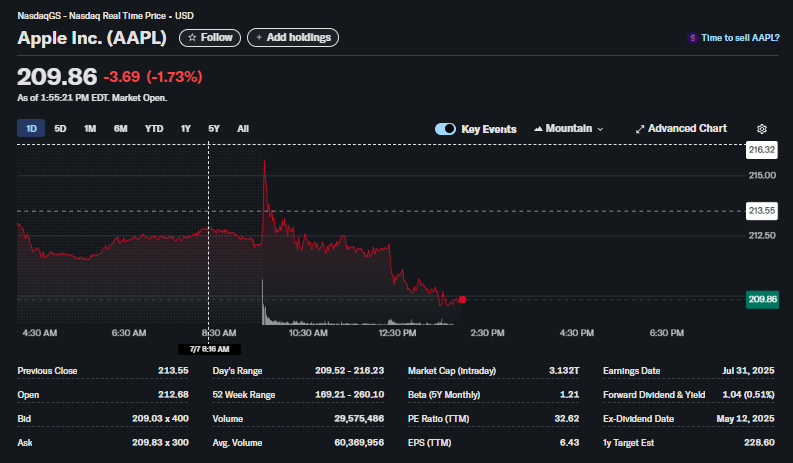Click the 216.32 axis price label
793x463 pixels.
762,150
